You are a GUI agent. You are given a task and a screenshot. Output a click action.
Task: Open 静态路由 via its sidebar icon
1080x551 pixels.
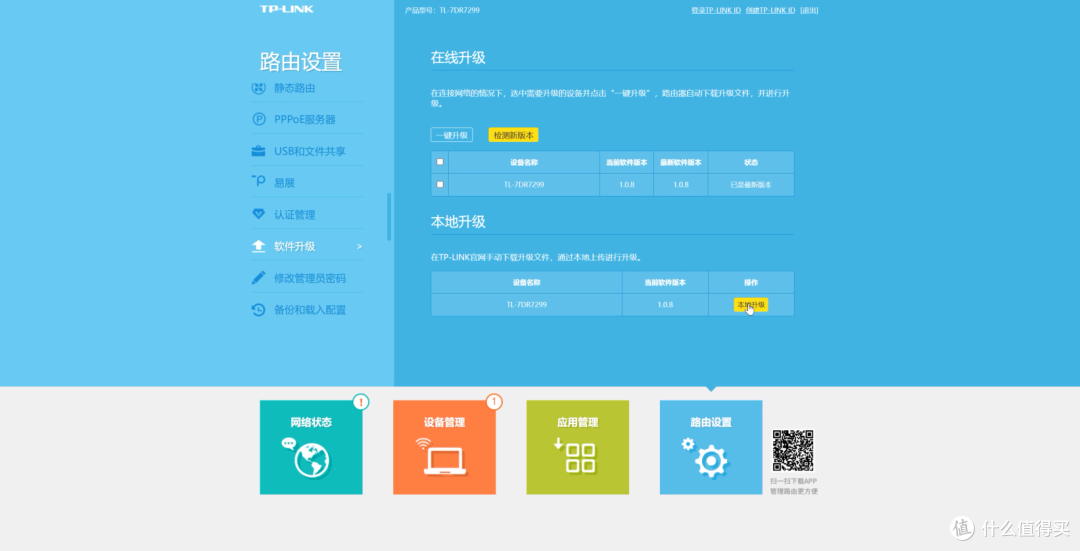point(258,88)
